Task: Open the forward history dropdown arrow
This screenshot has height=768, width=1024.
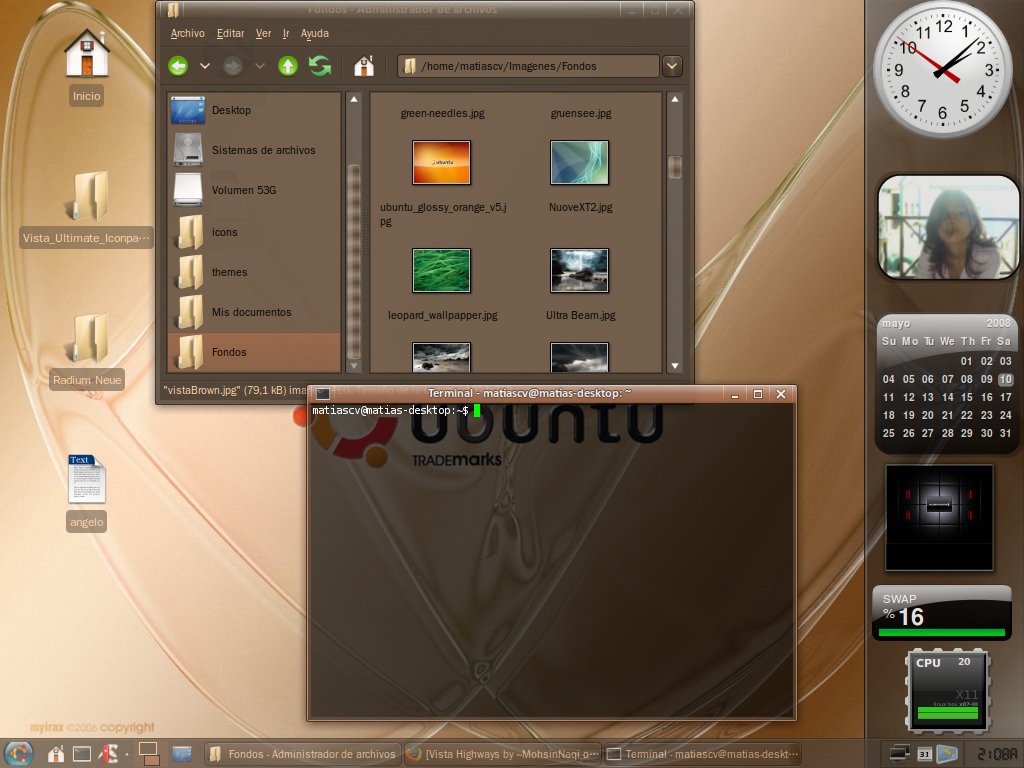Action: [259, 66]
